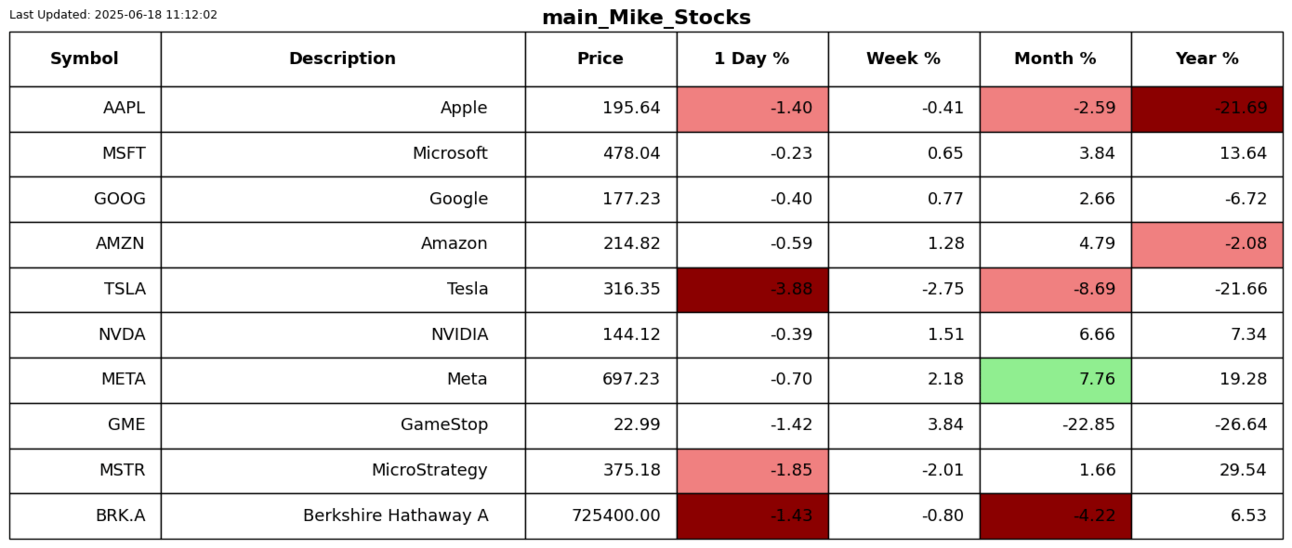Click the Symbol column header
Image resolution: width=1292 pixels, height=548 pixels.
tap(85, 59)
